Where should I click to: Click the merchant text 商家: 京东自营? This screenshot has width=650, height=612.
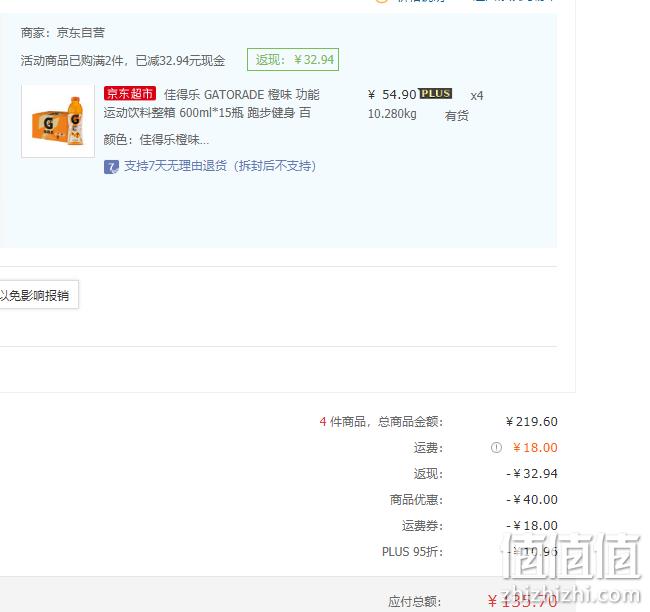pyautogui.click(x=63, y=32)
